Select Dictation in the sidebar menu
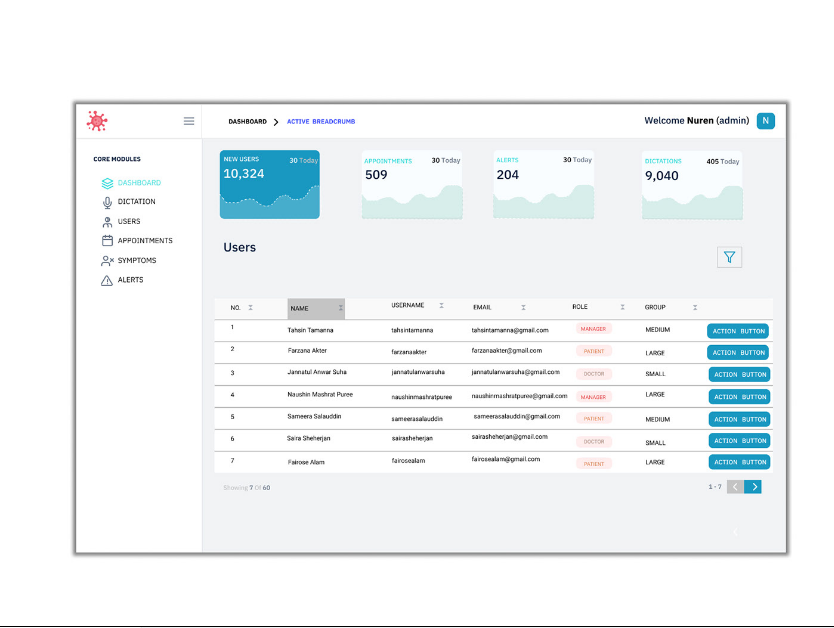 pos(137,202)
